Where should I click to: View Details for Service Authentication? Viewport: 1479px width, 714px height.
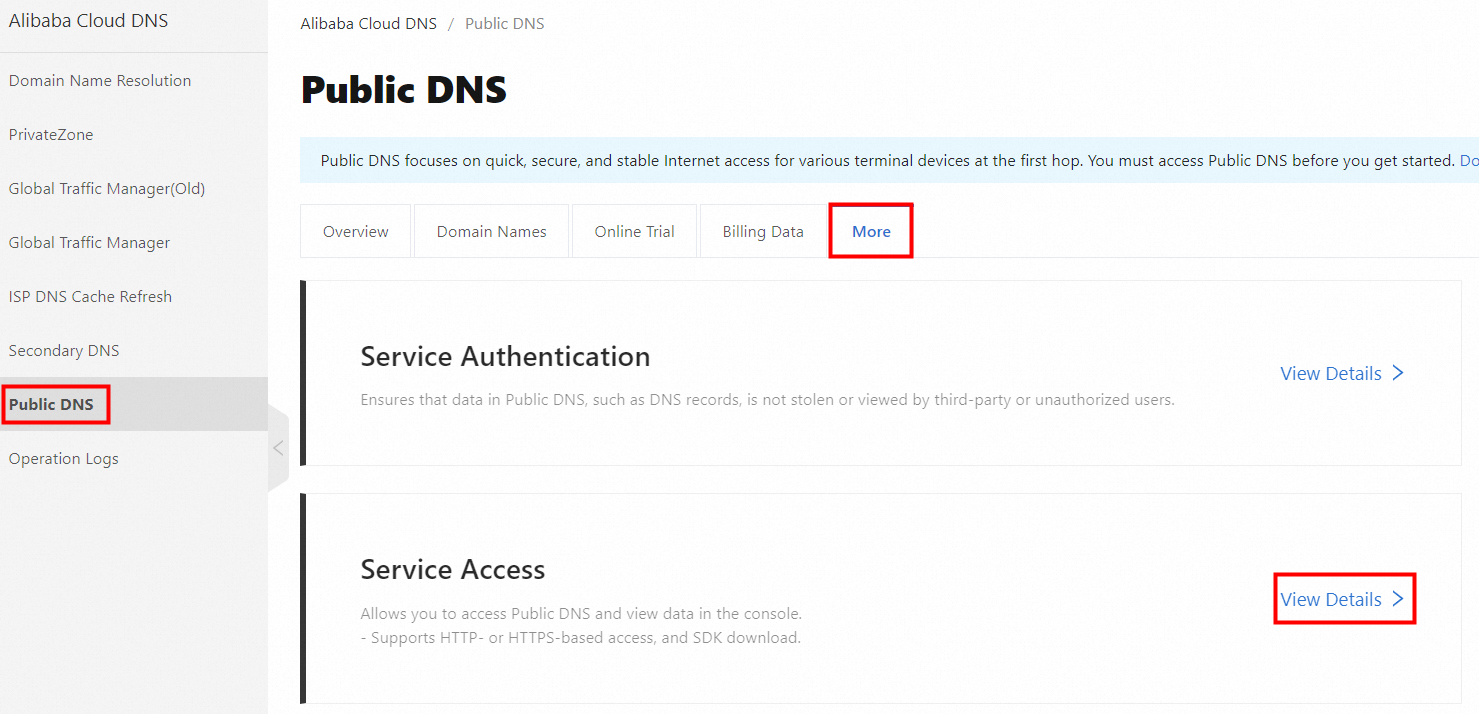1342,372
